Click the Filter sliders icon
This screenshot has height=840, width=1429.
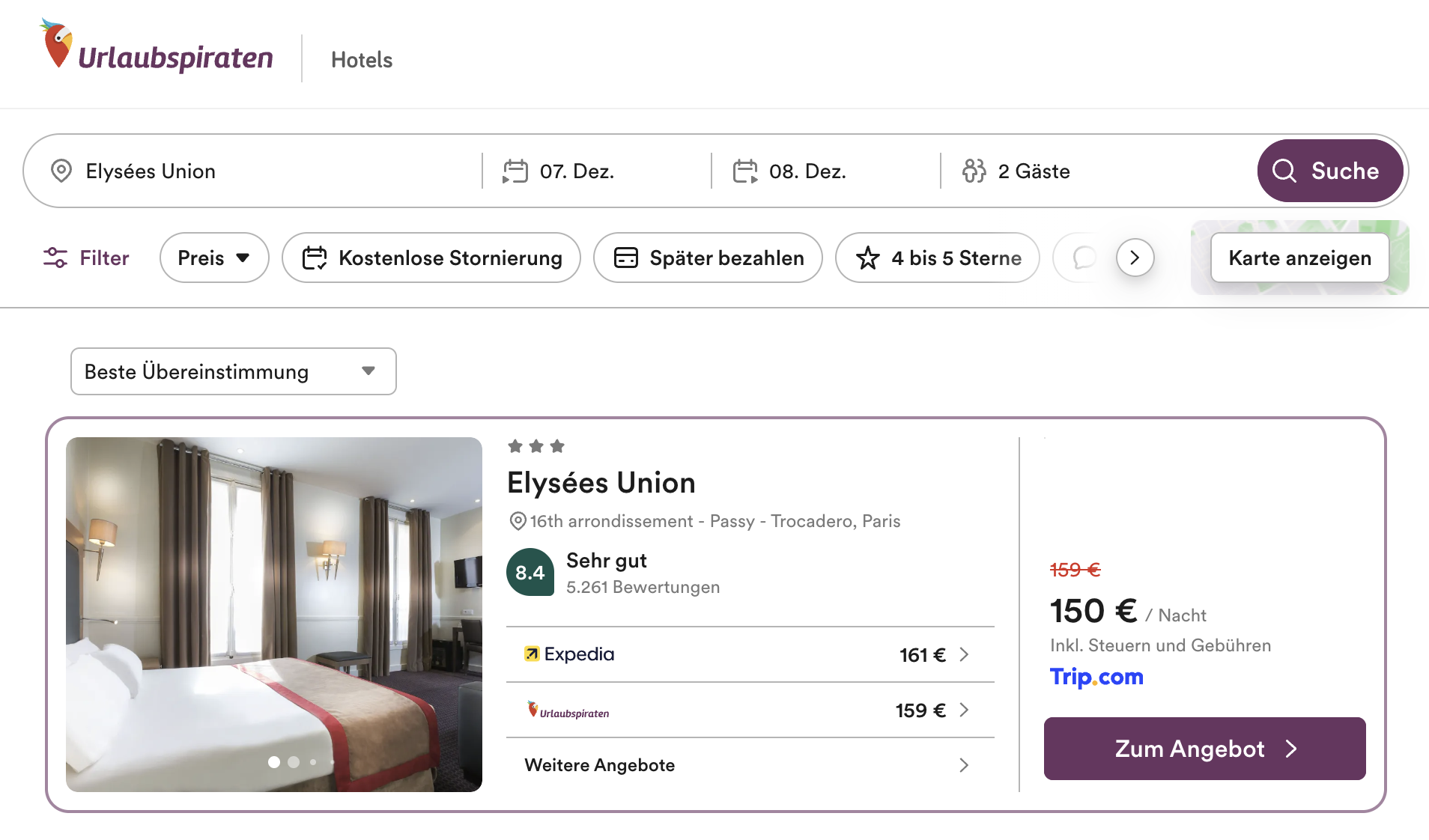[x=55, y=258]
